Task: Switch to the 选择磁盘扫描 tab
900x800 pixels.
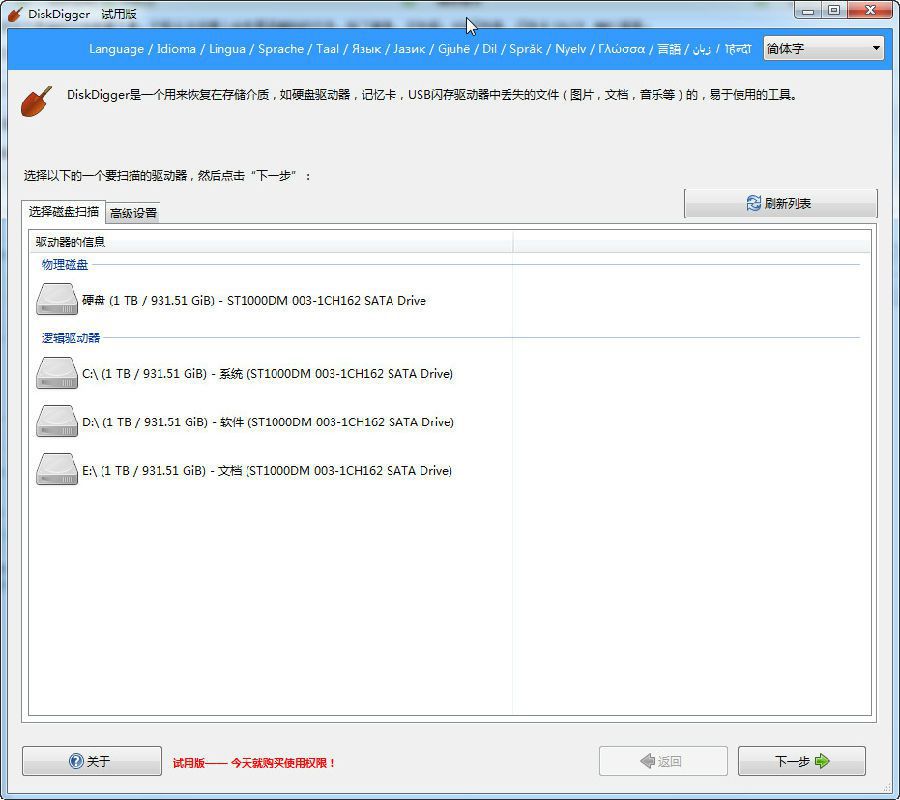Action: tap(64, 212)
